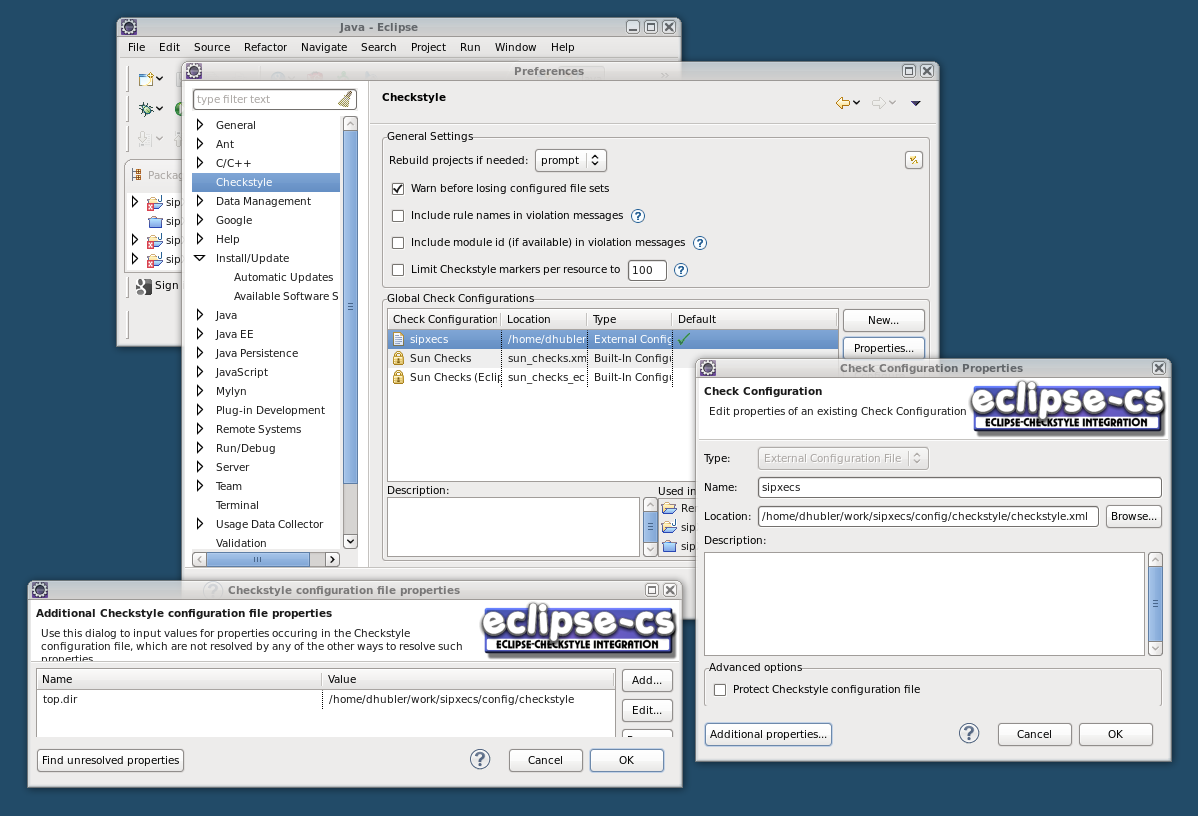
Task: Open the rebuild projects if needed dropdown
Action: 570,160
